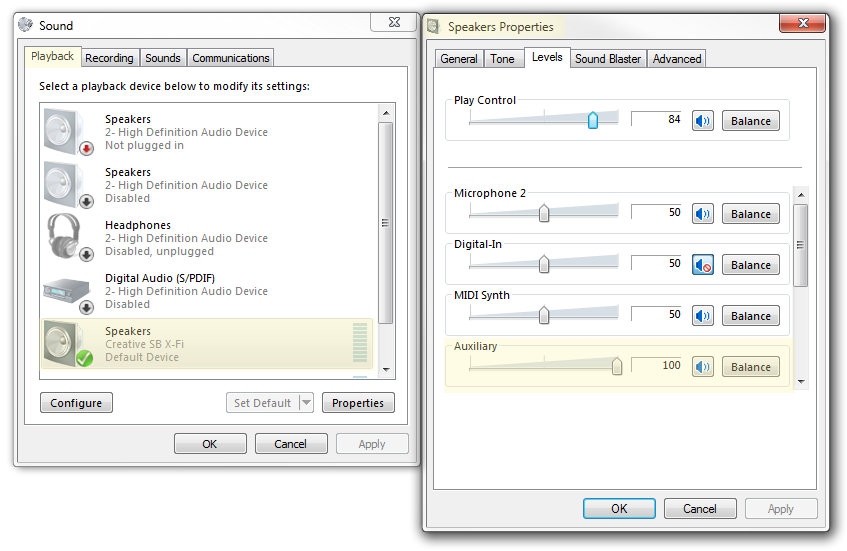Click Cancel in Speakers Properties

pyautogui.click(x=700, y=508)
